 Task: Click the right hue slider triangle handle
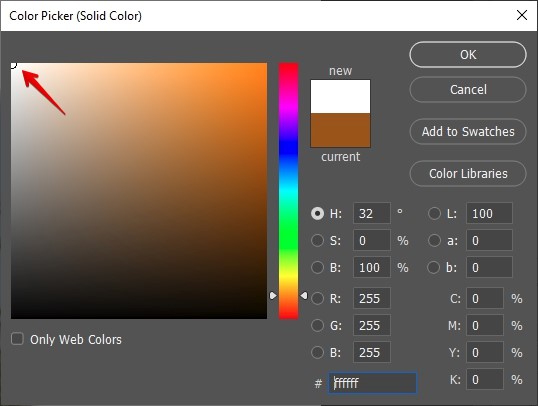[x=304, y=295]
